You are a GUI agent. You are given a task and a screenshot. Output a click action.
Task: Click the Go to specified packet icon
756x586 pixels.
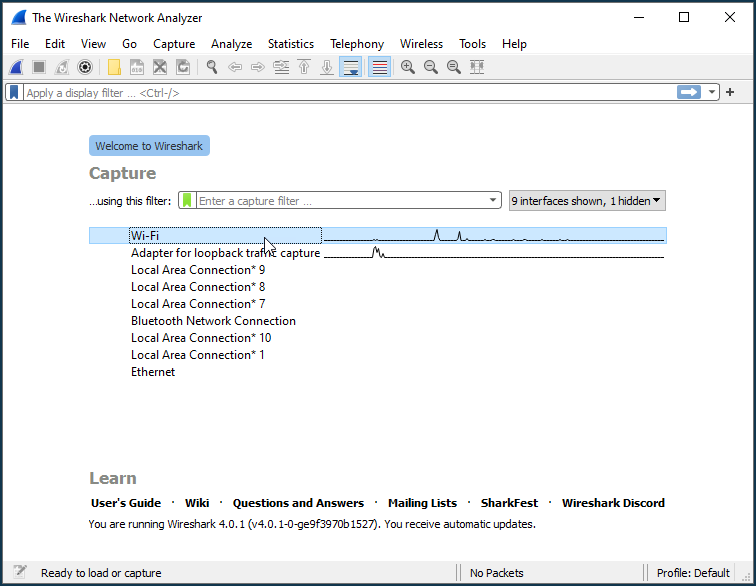click(x=281, y=67)
